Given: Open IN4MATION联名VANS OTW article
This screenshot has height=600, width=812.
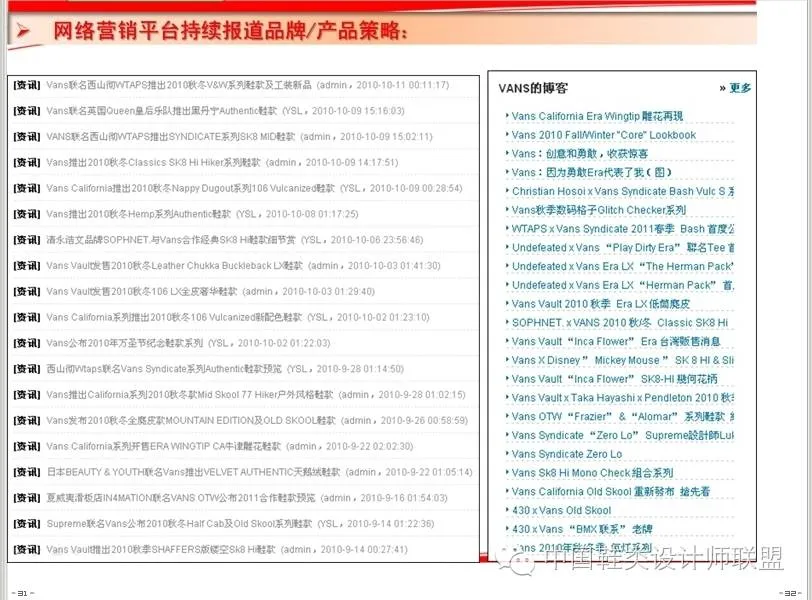Looking at the screenshot, I should pos(180,498).
